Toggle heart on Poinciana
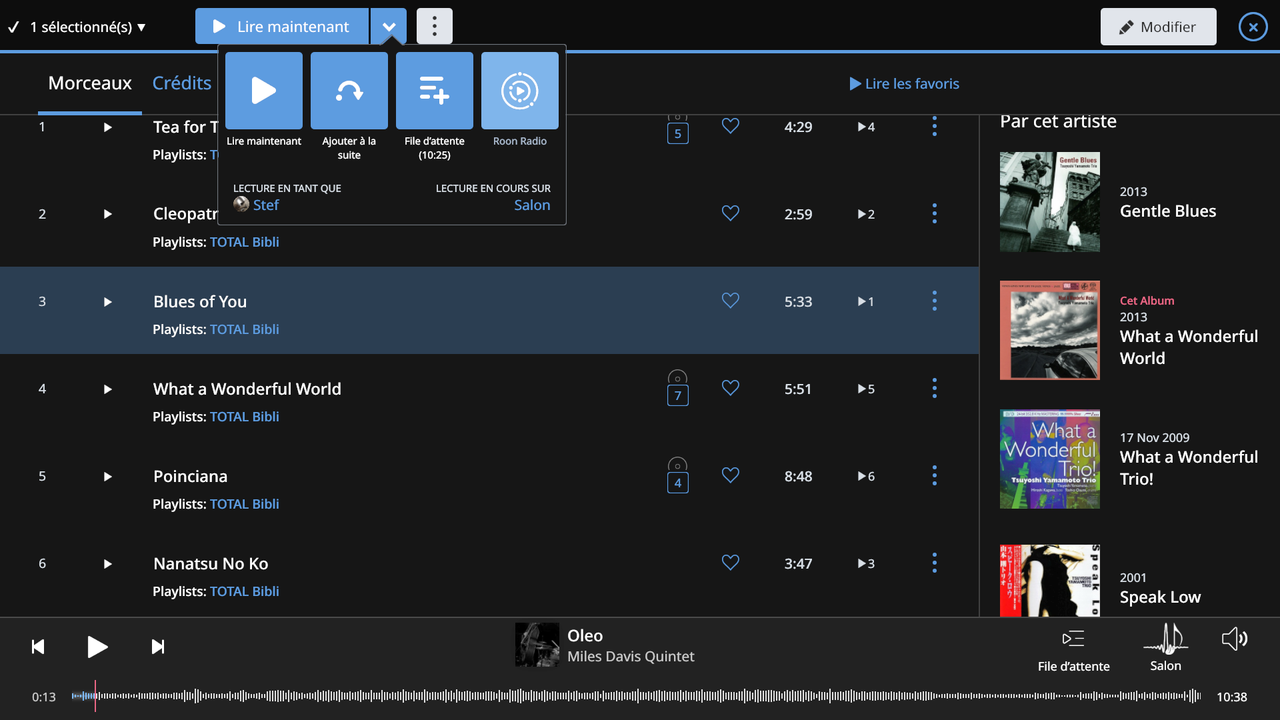This screenshot has width=1280, height=720. [730, 475]
